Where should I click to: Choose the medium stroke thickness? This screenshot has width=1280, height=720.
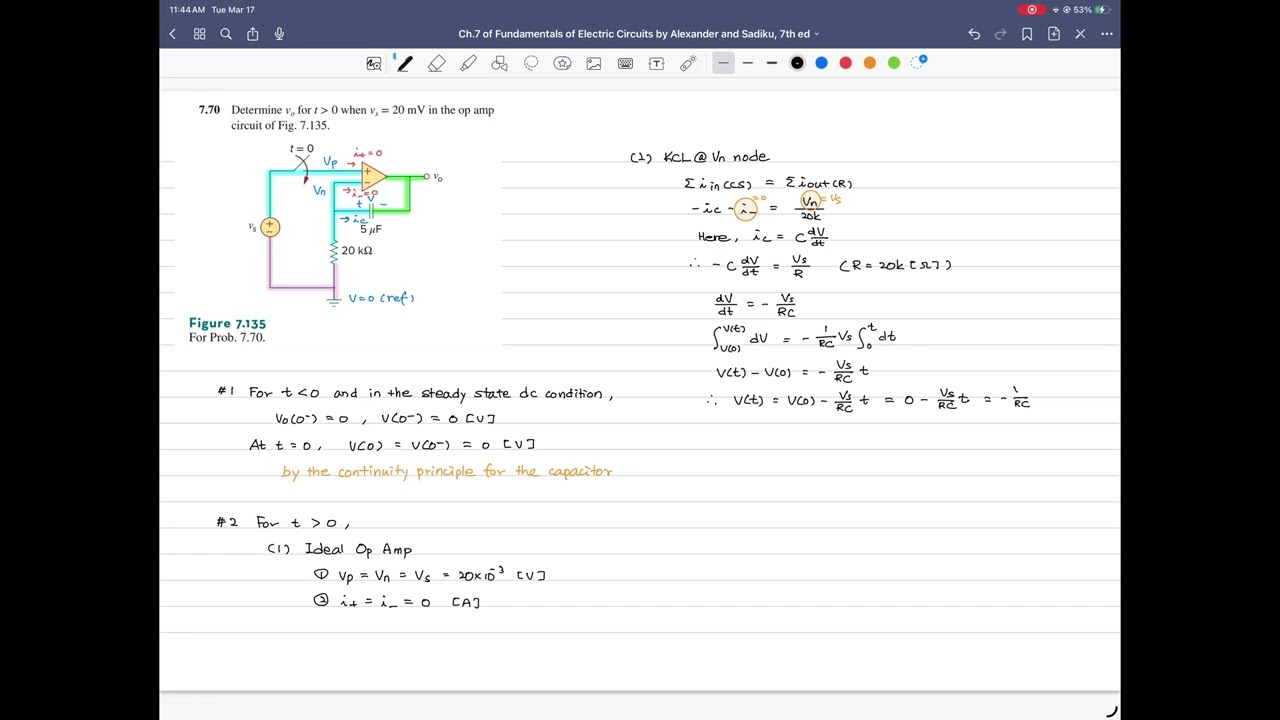coord(747,63)
